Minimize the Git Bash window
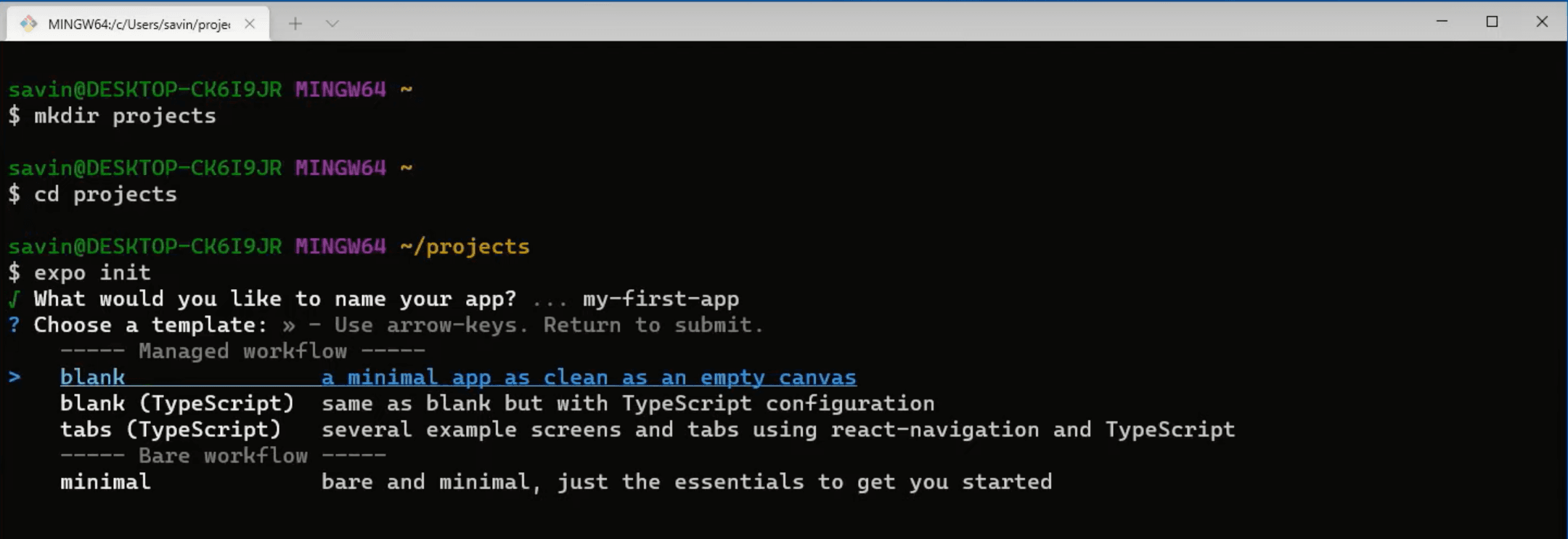Image resolution: width=1568 pixels, height=539 pixels. pos(1441,22)
